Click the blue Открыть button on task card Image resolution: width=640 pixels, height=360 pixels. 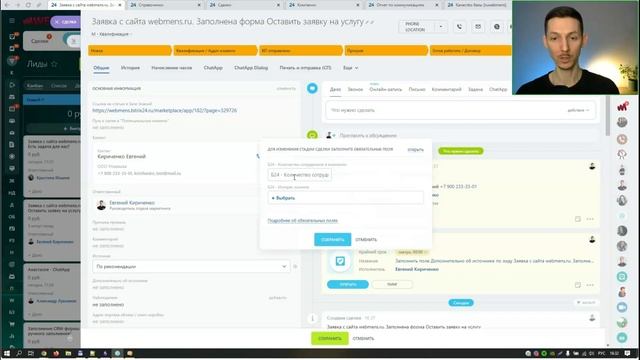[348, 284]
